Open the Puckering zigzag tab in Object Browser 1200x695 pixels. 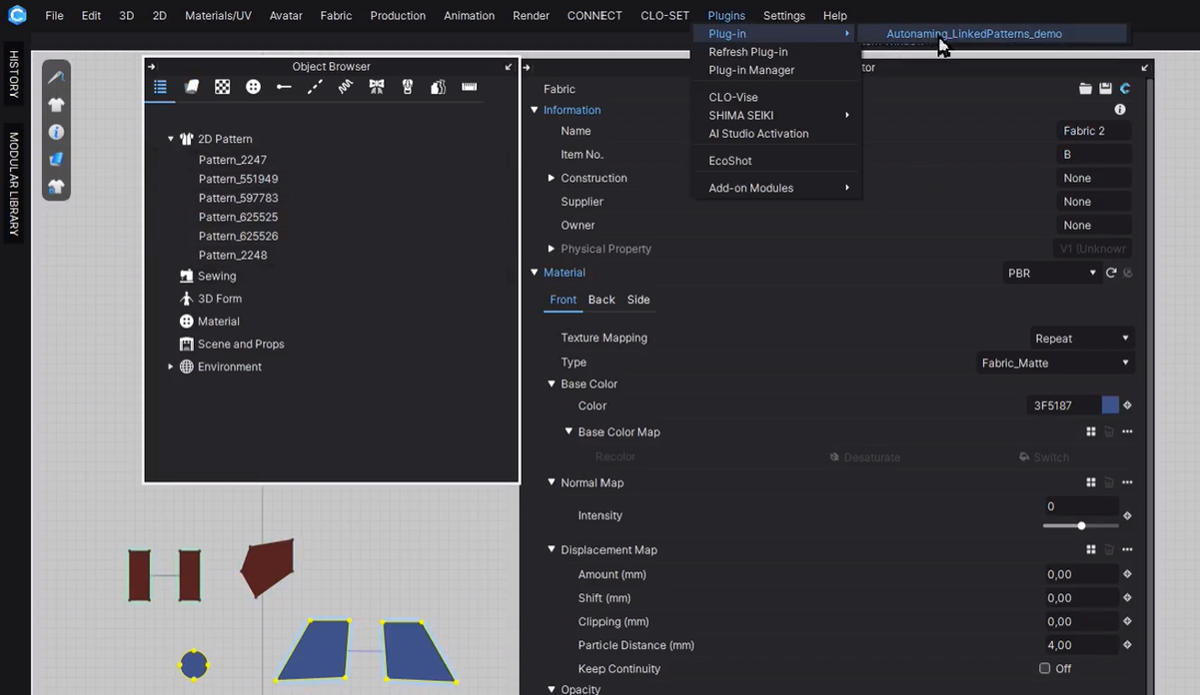pos(346,87)
